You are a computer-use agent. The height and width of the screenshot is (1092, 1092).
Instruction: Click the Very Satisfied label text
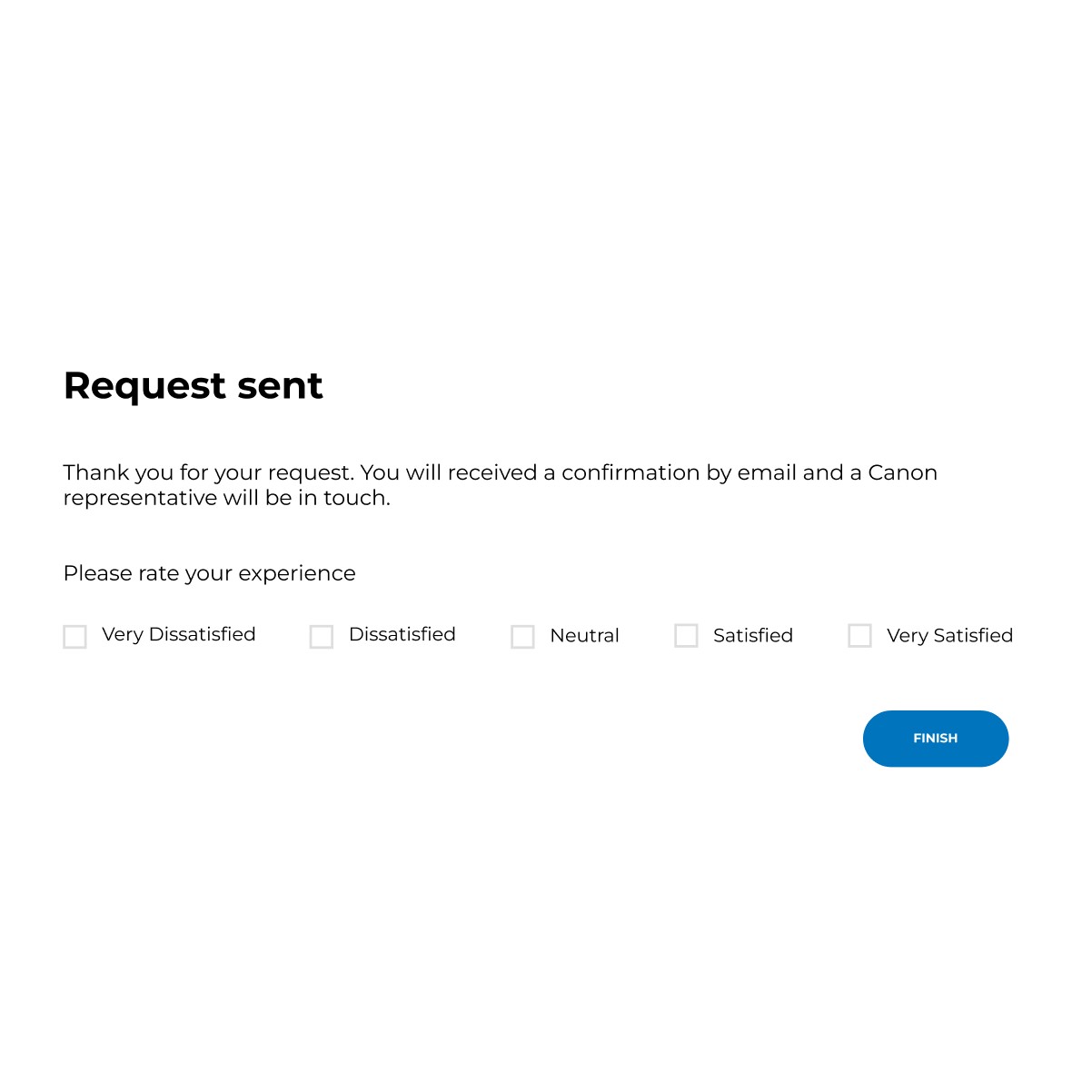(x=950, y=636)
